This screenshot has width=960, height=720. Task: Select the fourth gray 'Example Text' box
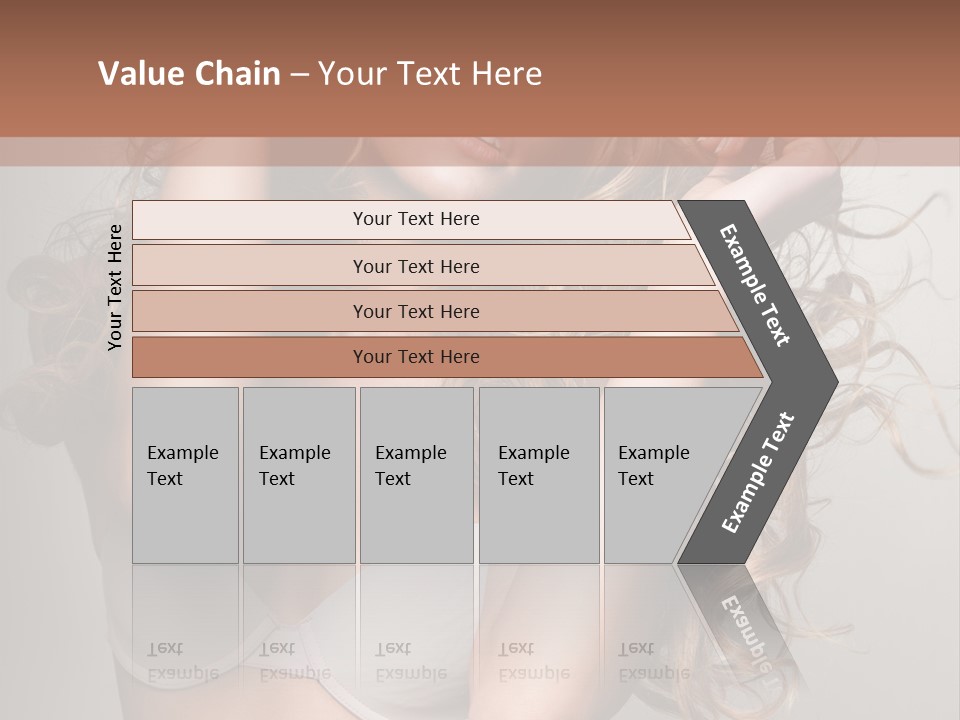tap(539, 475)
